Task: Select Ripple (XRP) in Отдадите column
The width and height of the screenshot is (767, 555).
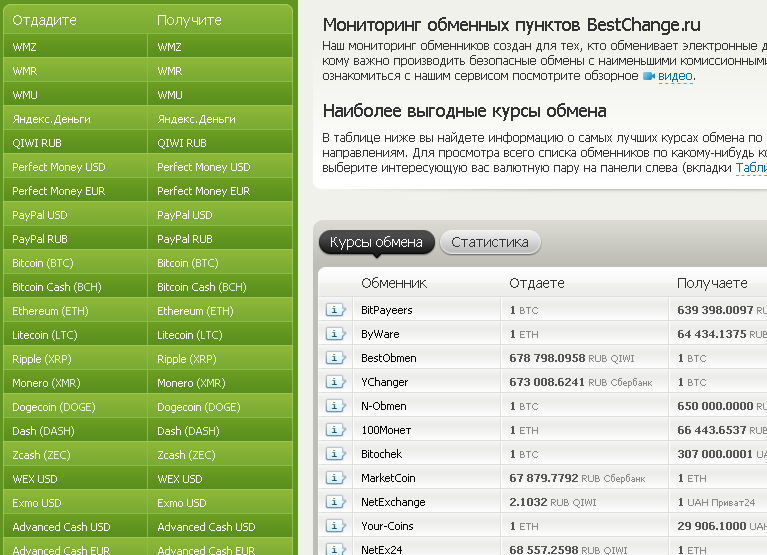Action: (75, 358)
